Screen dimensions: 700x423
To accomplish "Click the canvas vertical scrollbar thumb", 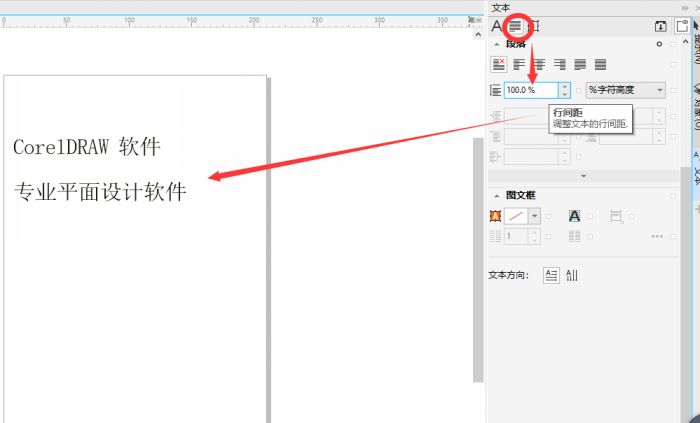I will point(478,260).
